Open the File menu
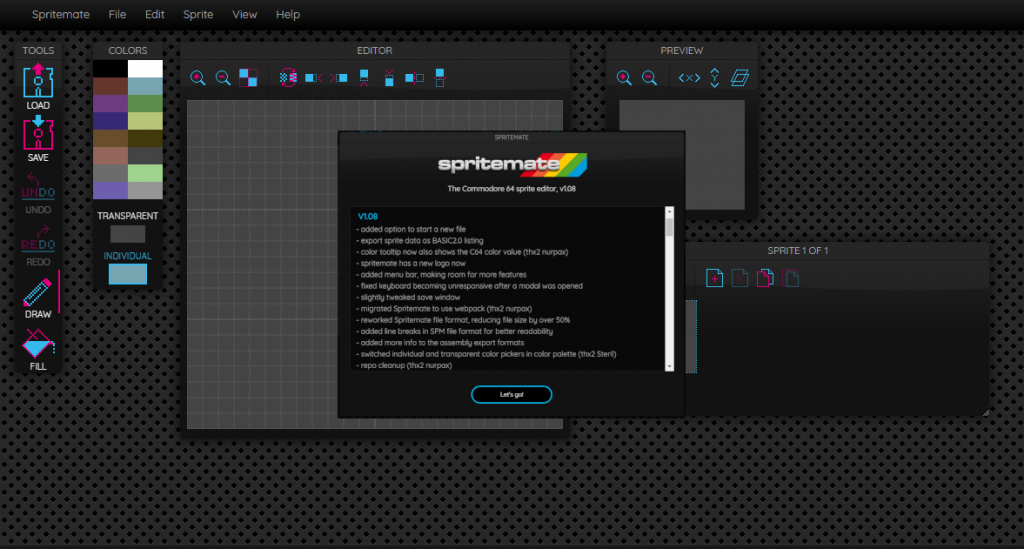This screenshot has height=549, width=1024. click(118, 14)
